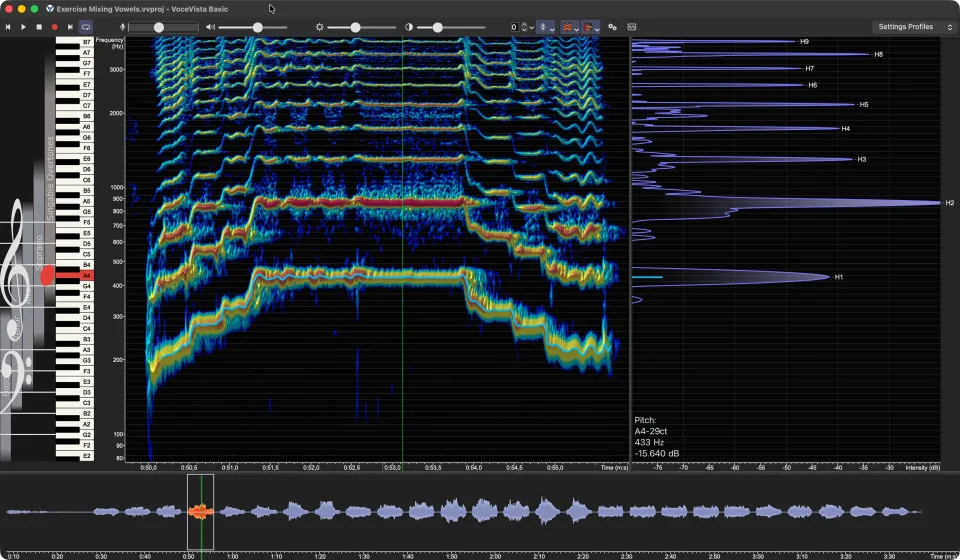Click the -15.640 dB intensity readout
This screenshot has width=960, height=560.
[656, 454]
